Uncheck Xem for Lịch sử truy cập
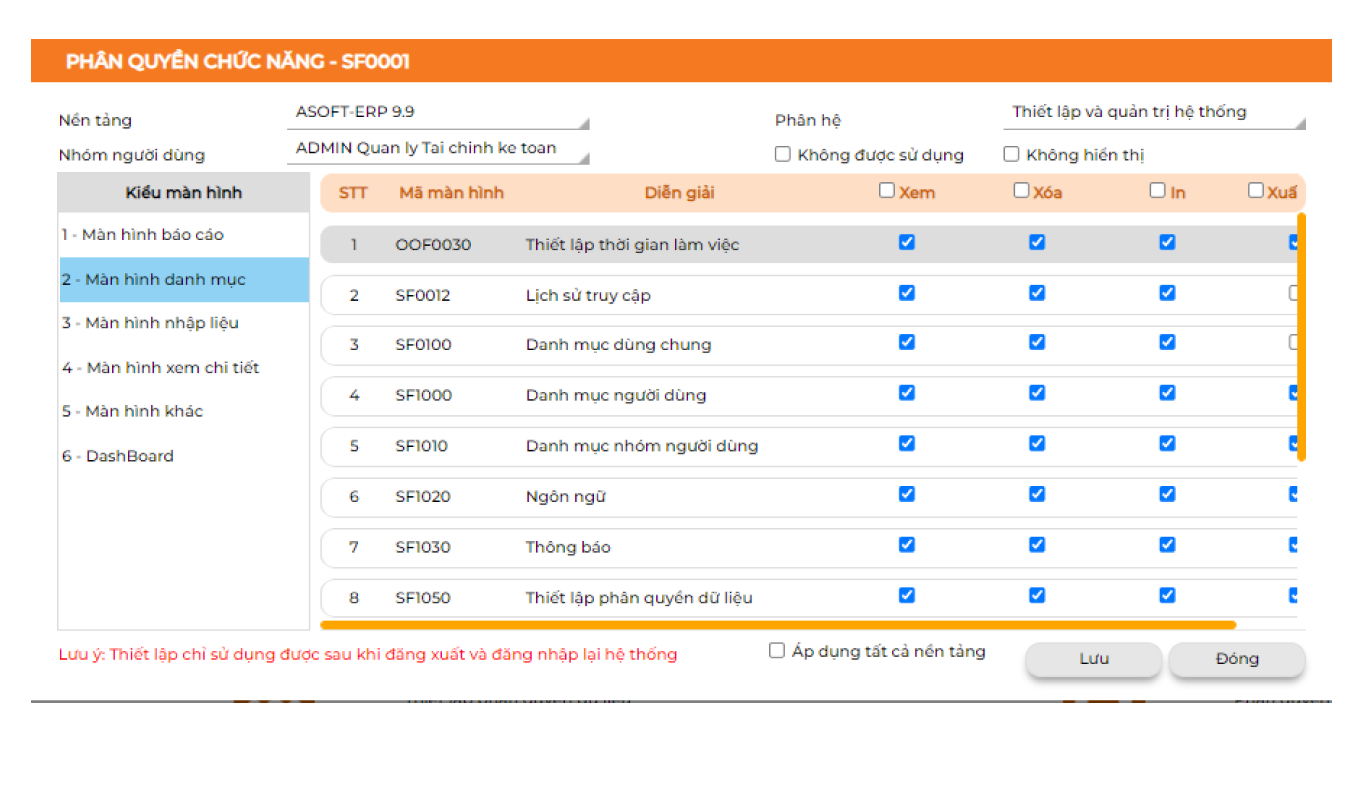The width and height of the screenshot is (1354, 812). pyautogui.click(x=907, y=293)
